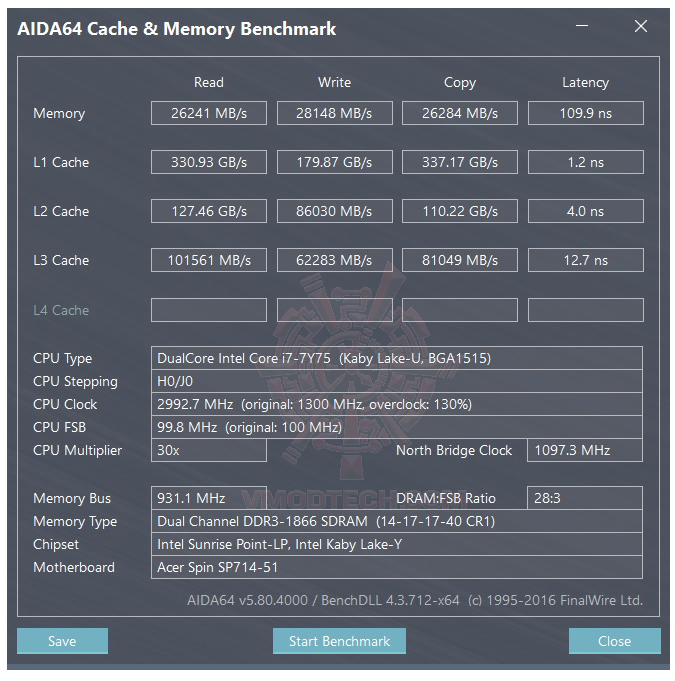Click the greyed L4 Cache label
The width and height of the screenshot is (675, 681).
(x=61, y=310)
